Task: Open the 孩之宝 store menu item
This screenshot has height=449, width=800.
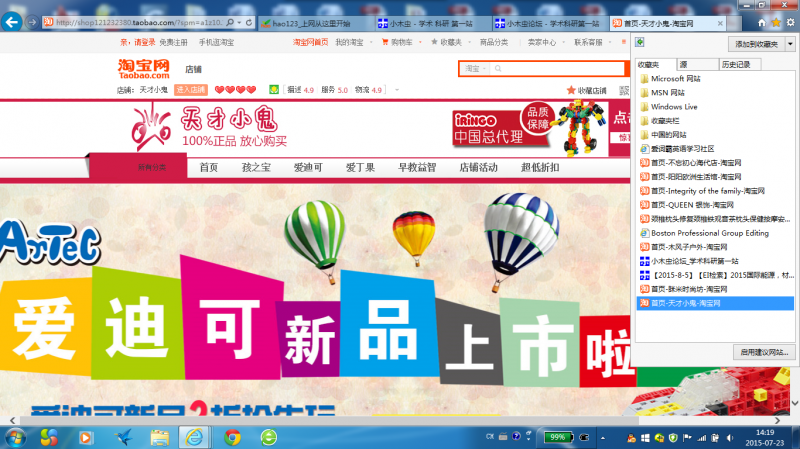Action: (x=256, y=167)
